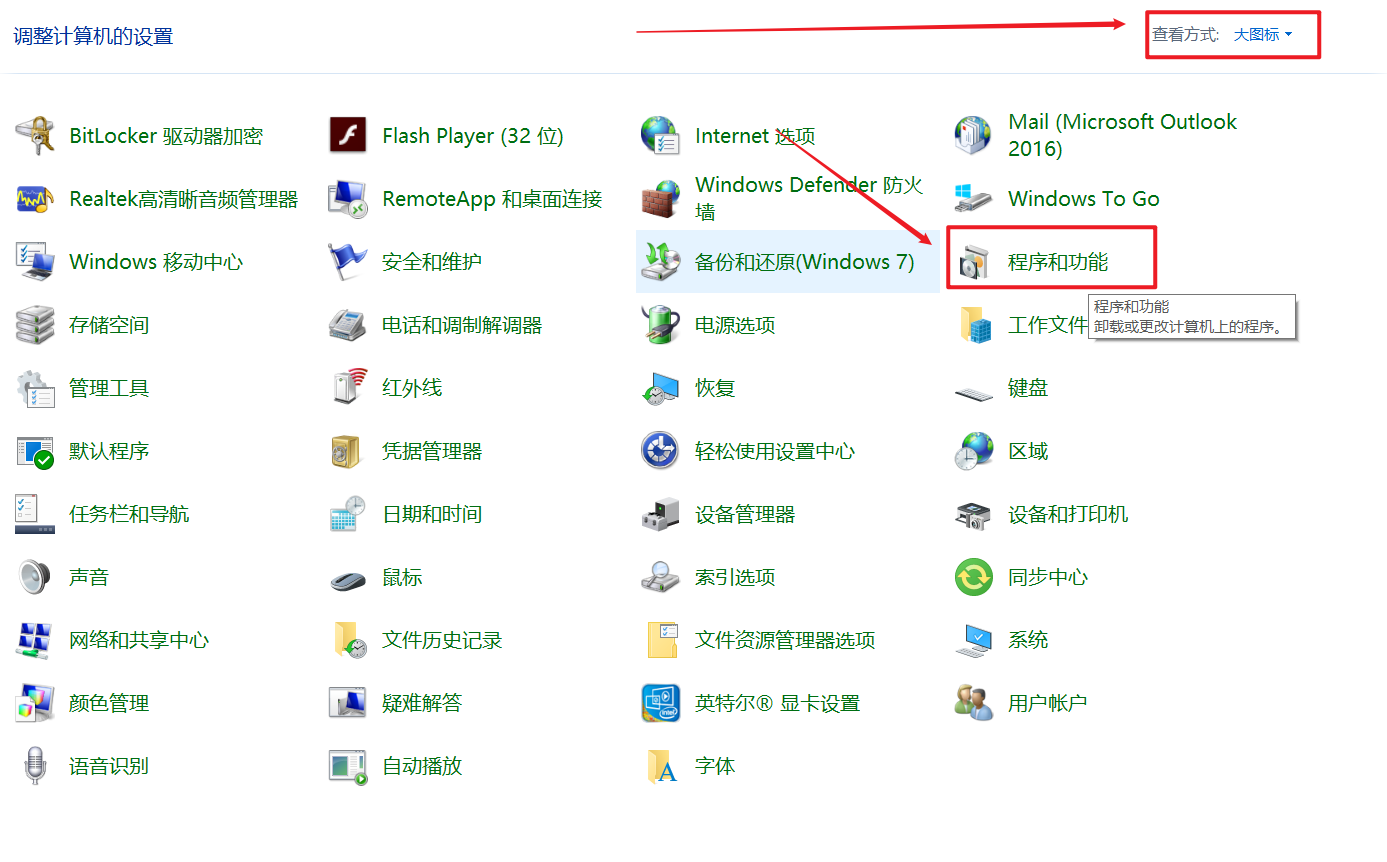Open 默认程序 icon

(35, 451)
